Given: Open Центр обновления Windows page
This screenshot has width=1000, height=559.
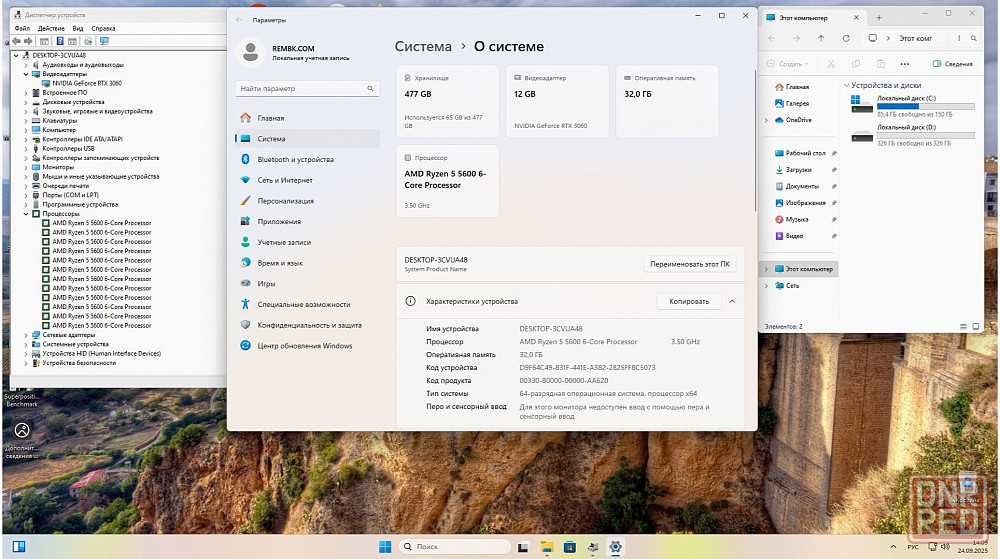Looking at the screenshot, I should tap(304, 346).
